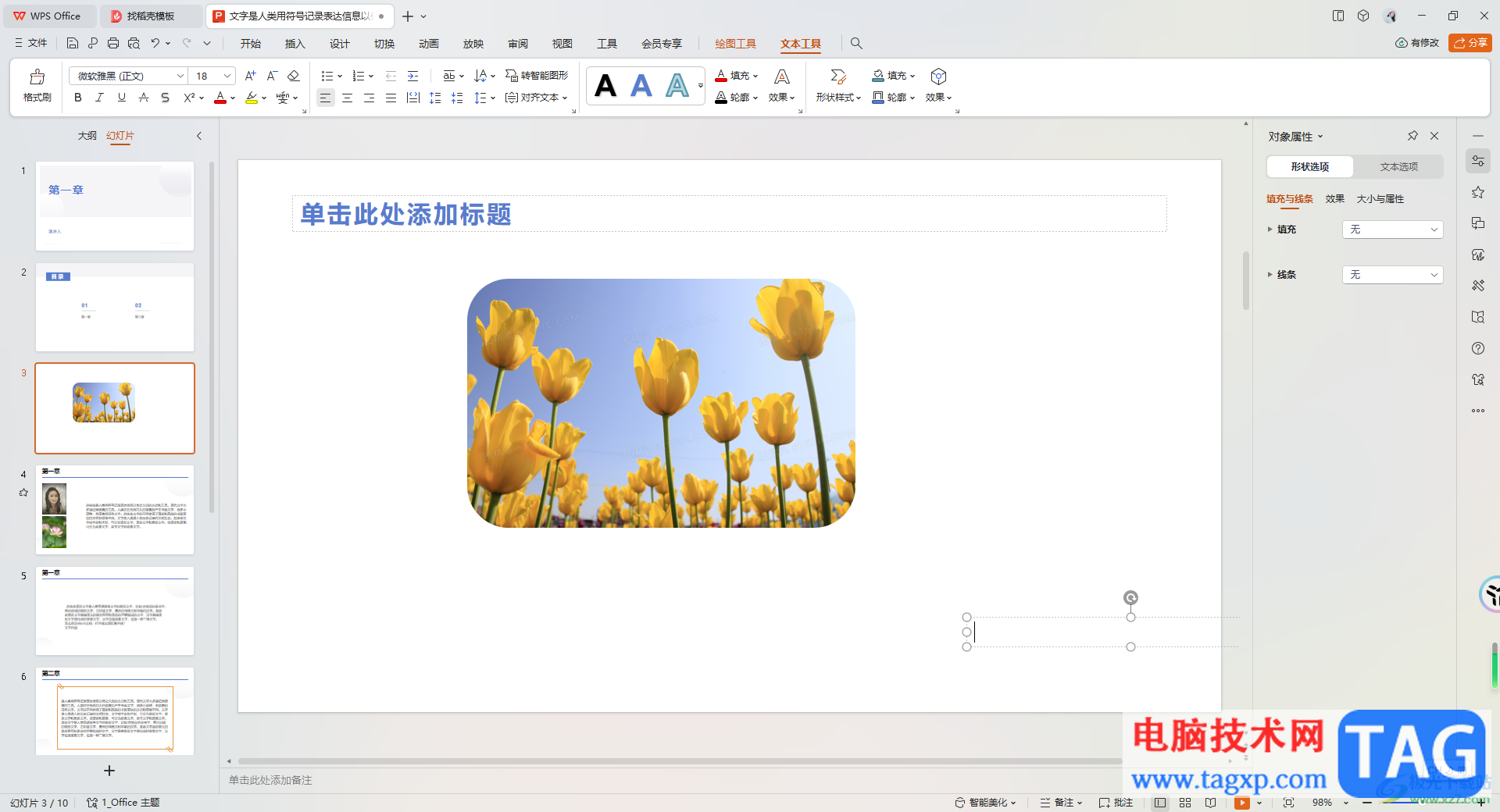Click the Share (分享) button

[1470, 43]
